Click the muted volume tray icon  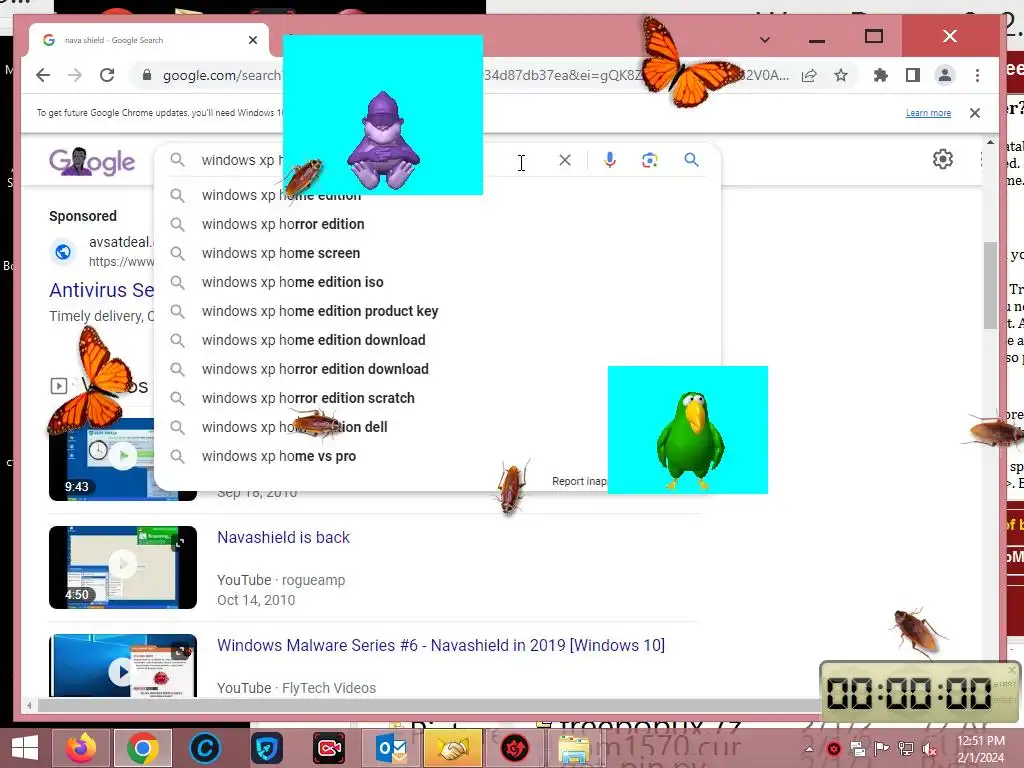coord(929,749)
